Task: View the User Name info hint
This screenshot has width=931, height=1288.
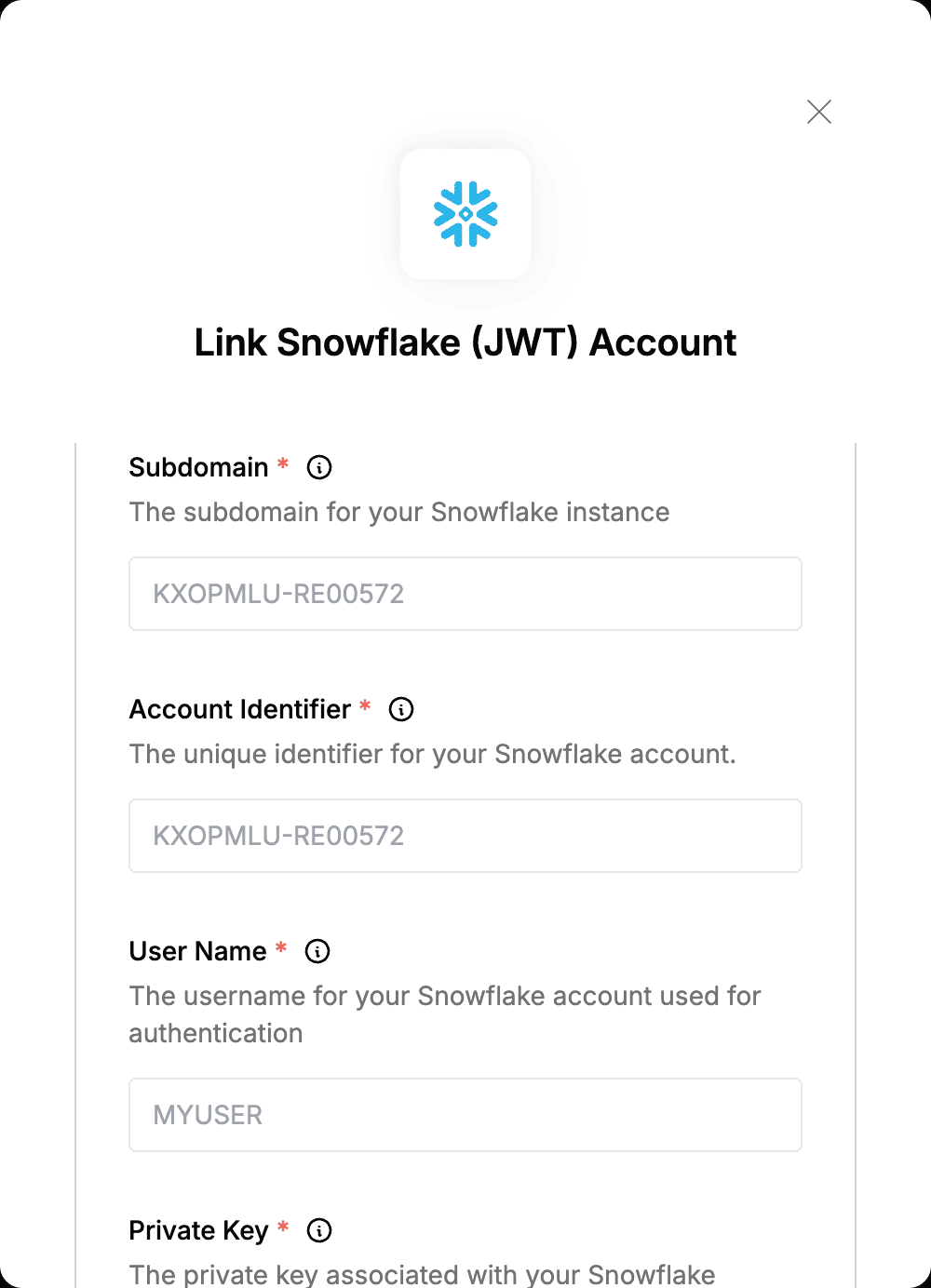Action: click(317, 951)
